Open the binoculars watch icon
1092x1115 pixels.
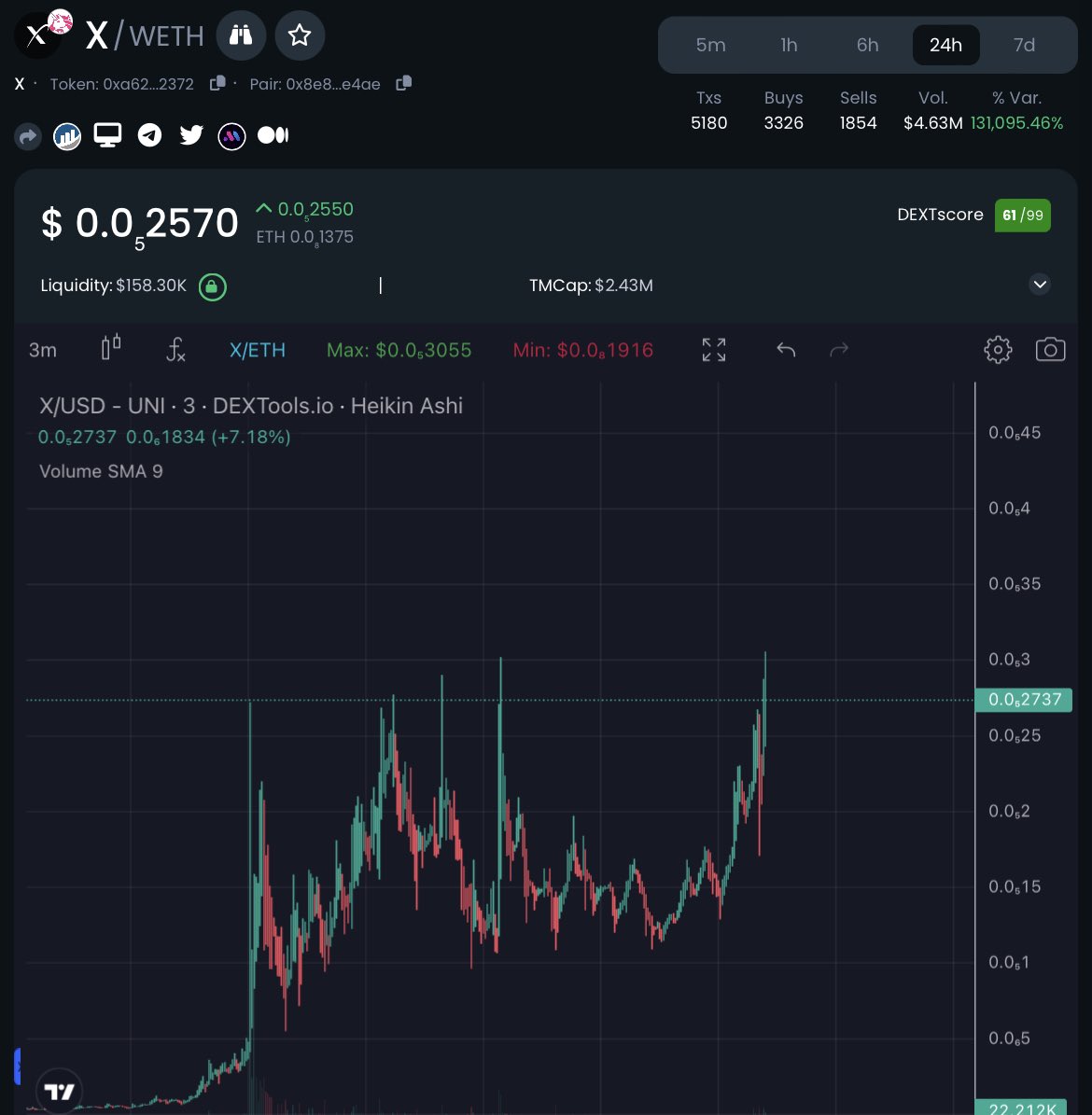point(241,35)
